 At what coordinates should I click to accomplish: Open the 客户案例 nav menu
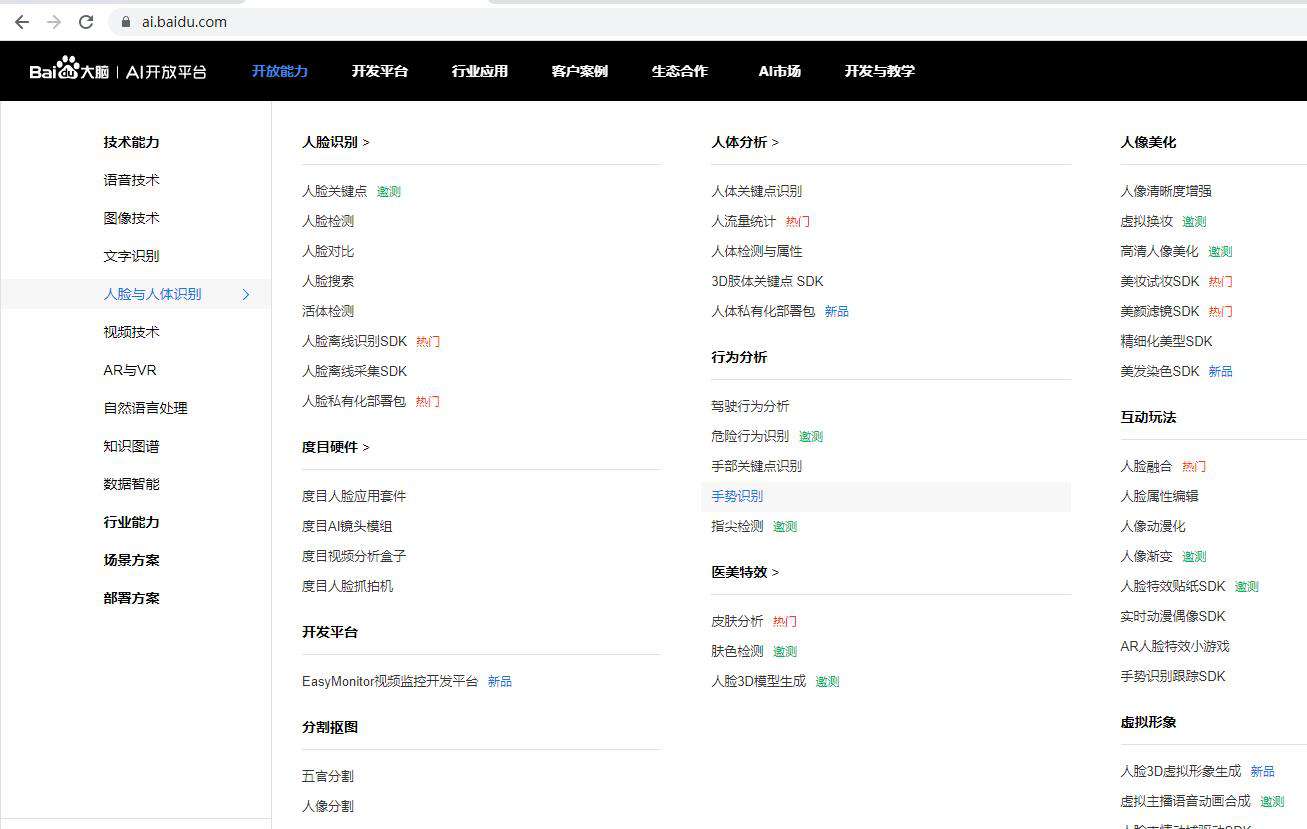tap(580, 71)
